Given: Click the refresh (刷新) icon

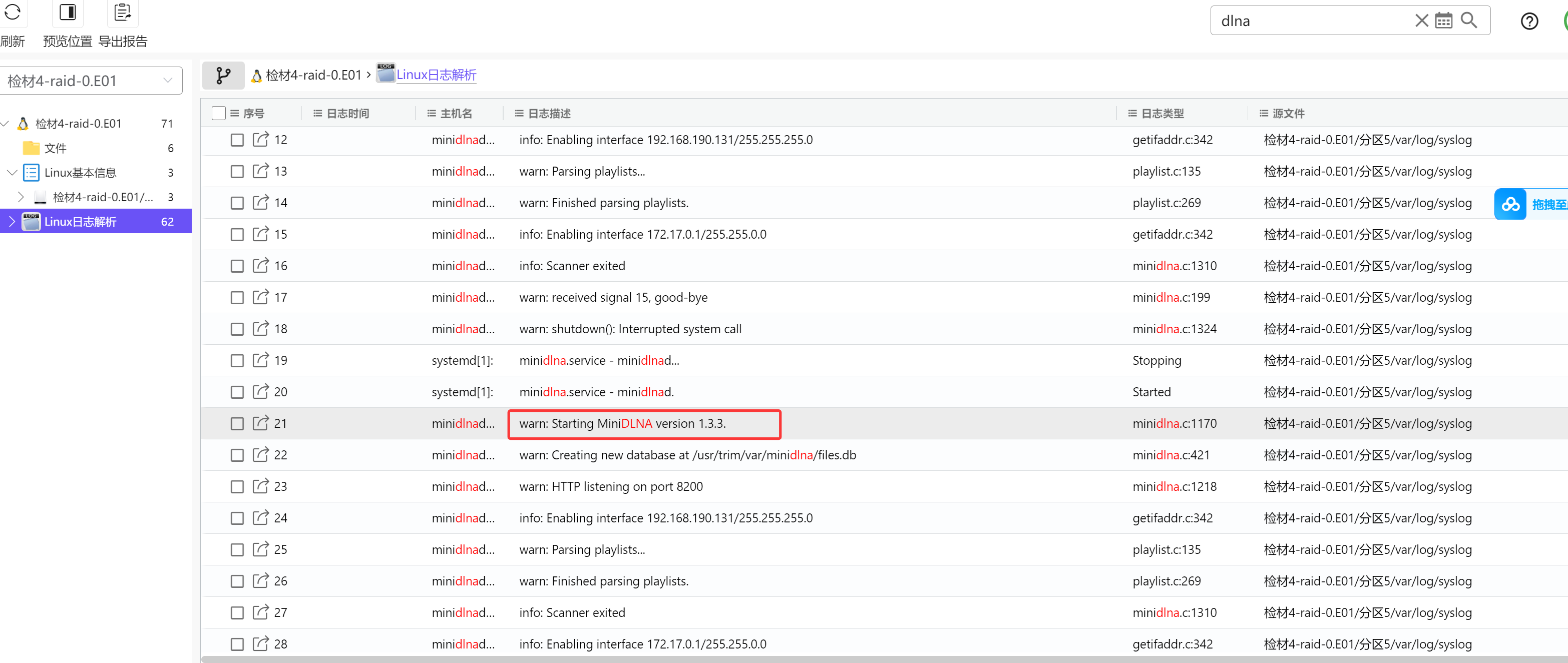Looking at the screenshot, I should 12,12.
